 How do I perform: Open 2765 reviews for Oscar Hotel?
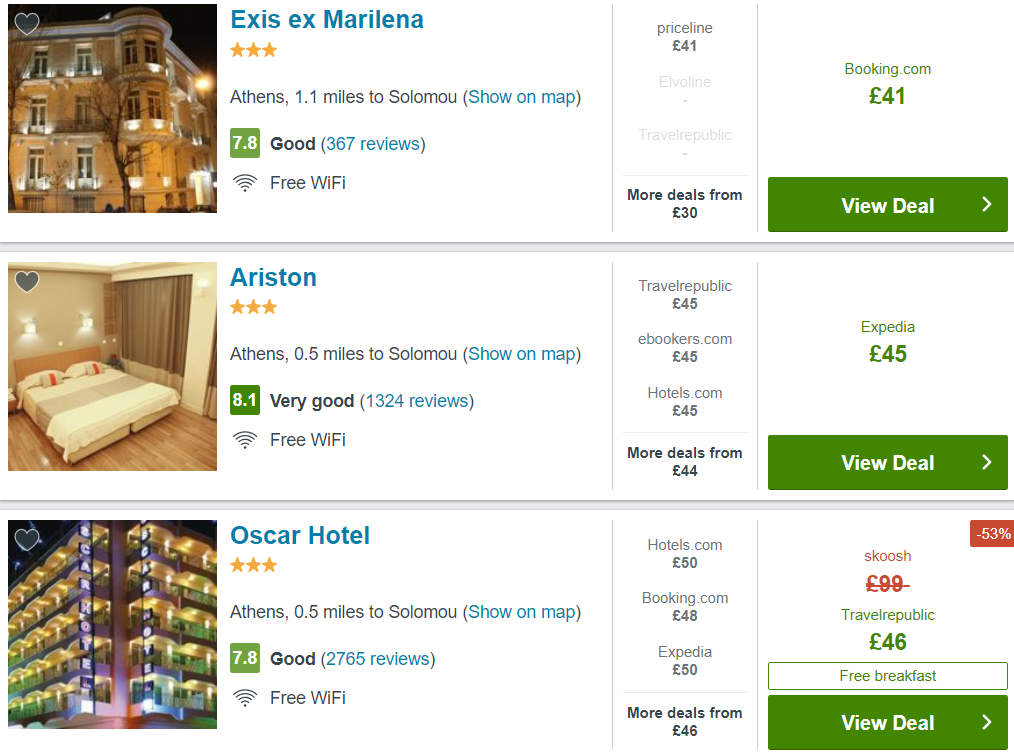(378, 659)
